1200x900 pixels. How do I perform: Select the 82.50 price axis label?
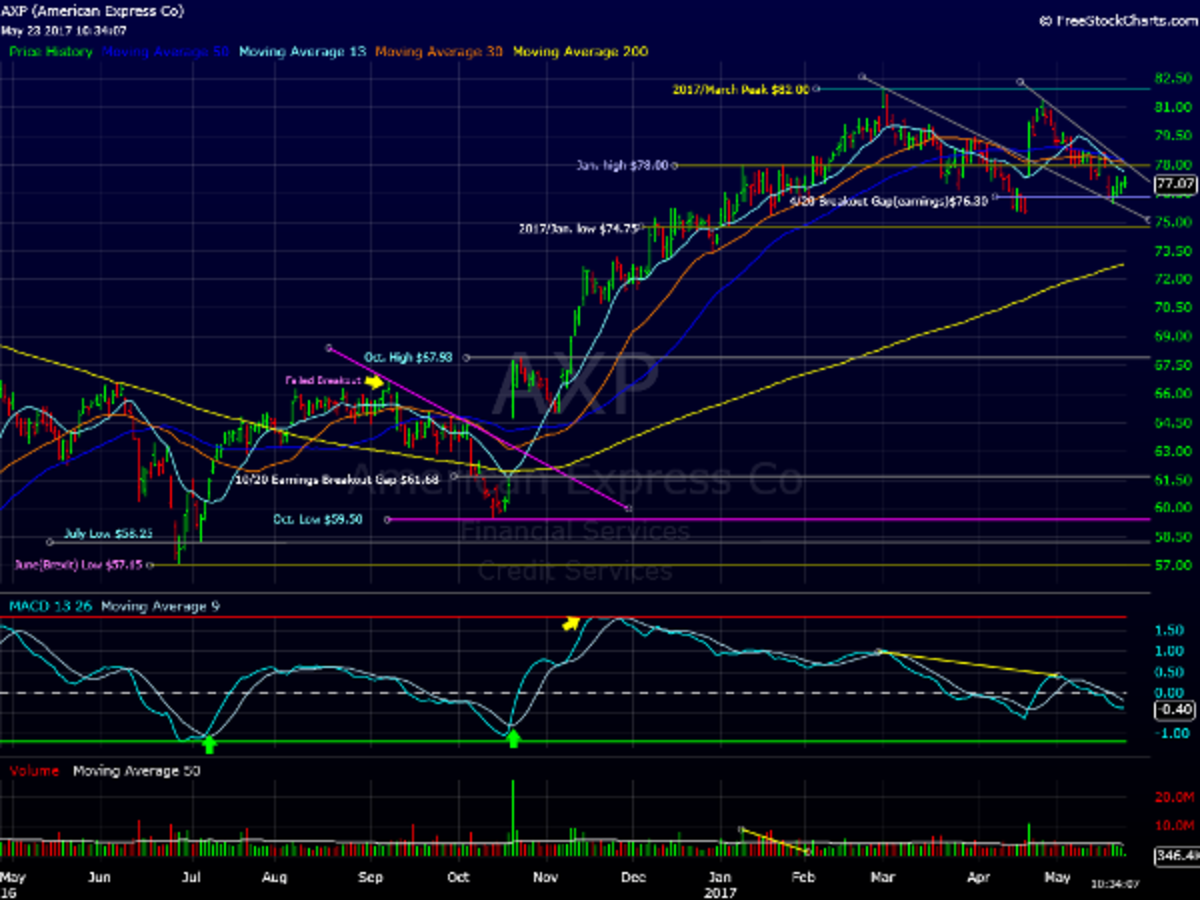tap(1172, 78)
